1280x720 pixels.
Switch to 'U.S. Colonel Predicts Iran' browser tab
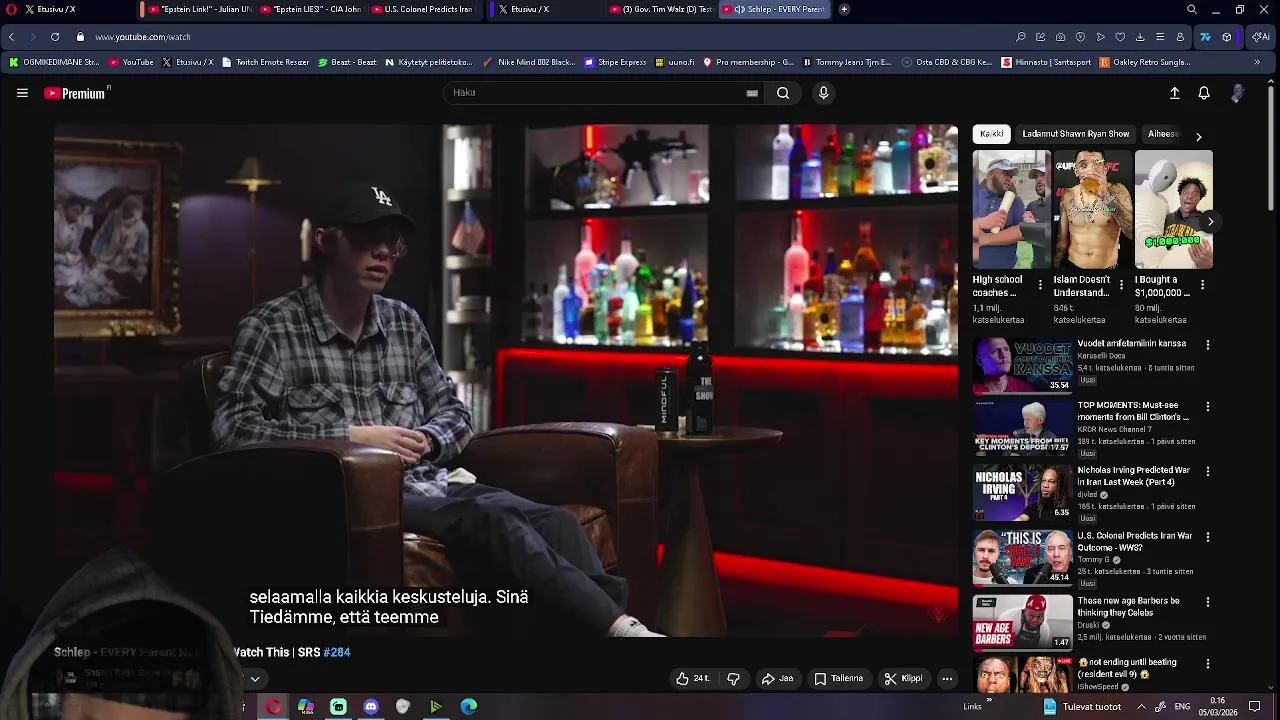click(x=422, y=9)
